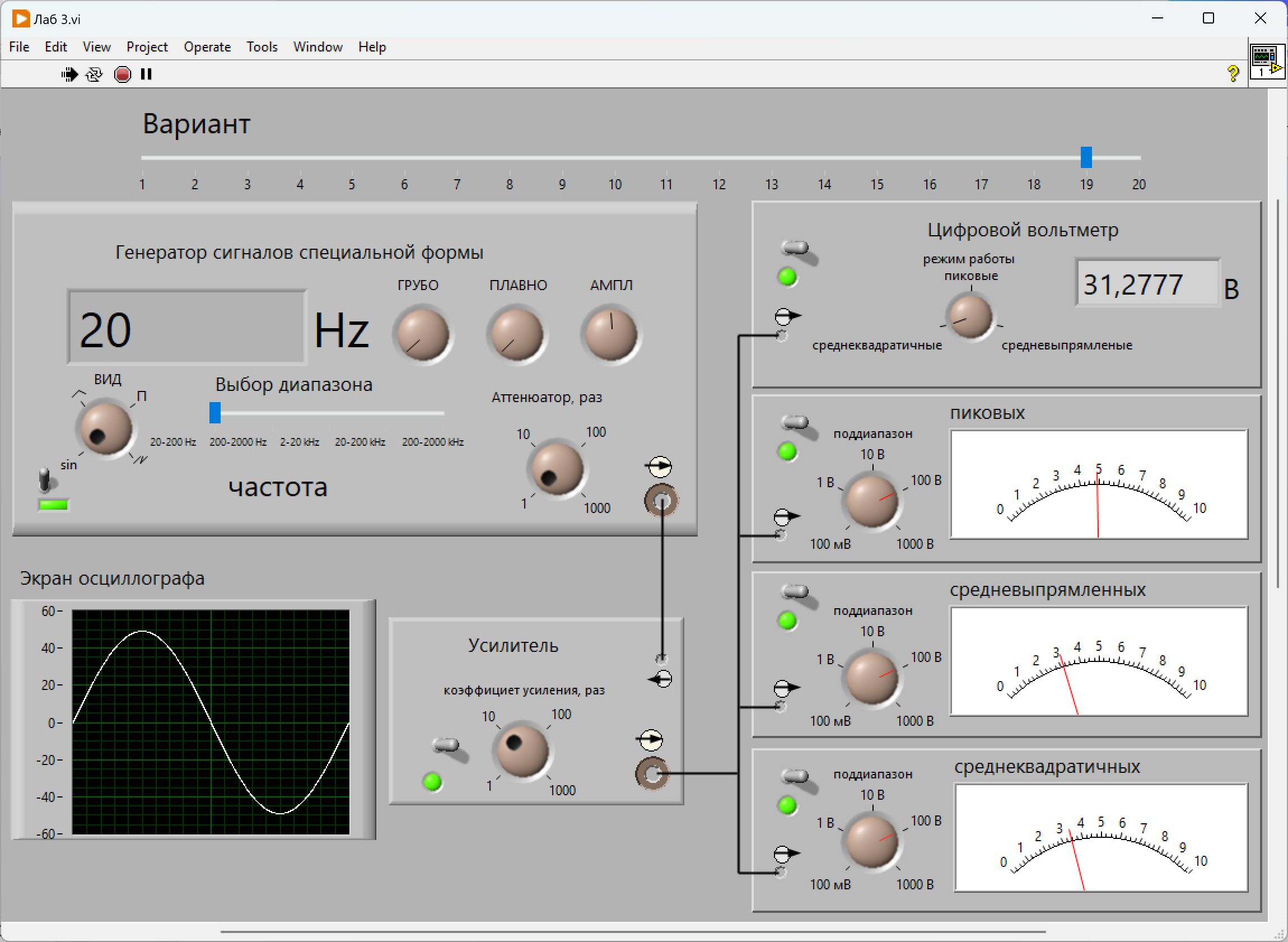Open the Tools menu

(x=262, y=46)
